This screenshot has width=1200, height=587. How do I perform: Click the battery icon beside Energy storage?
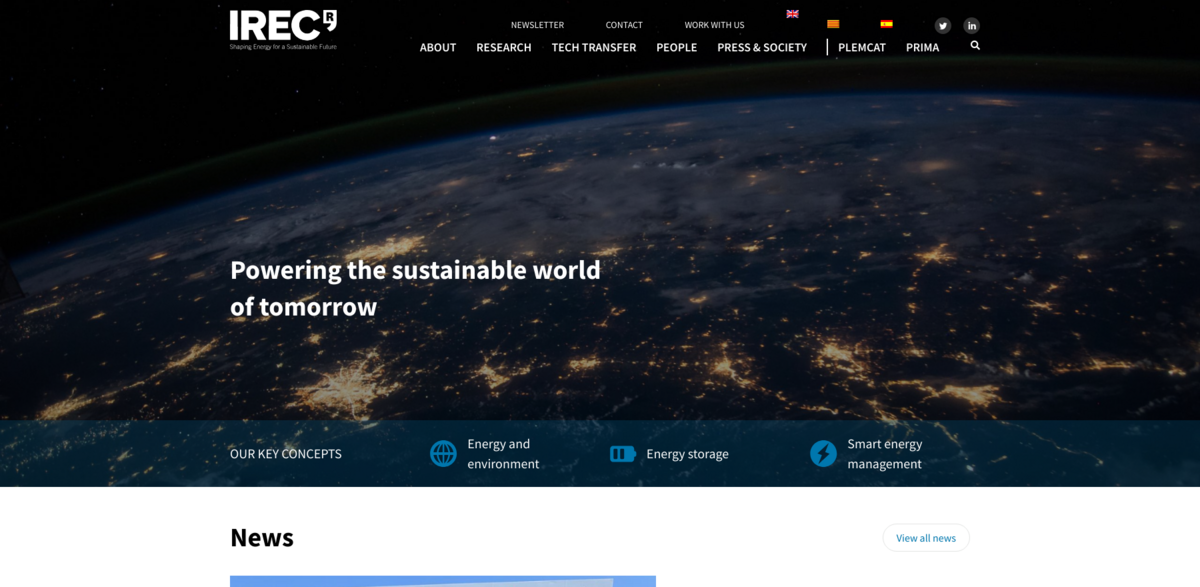click(622, 453)
